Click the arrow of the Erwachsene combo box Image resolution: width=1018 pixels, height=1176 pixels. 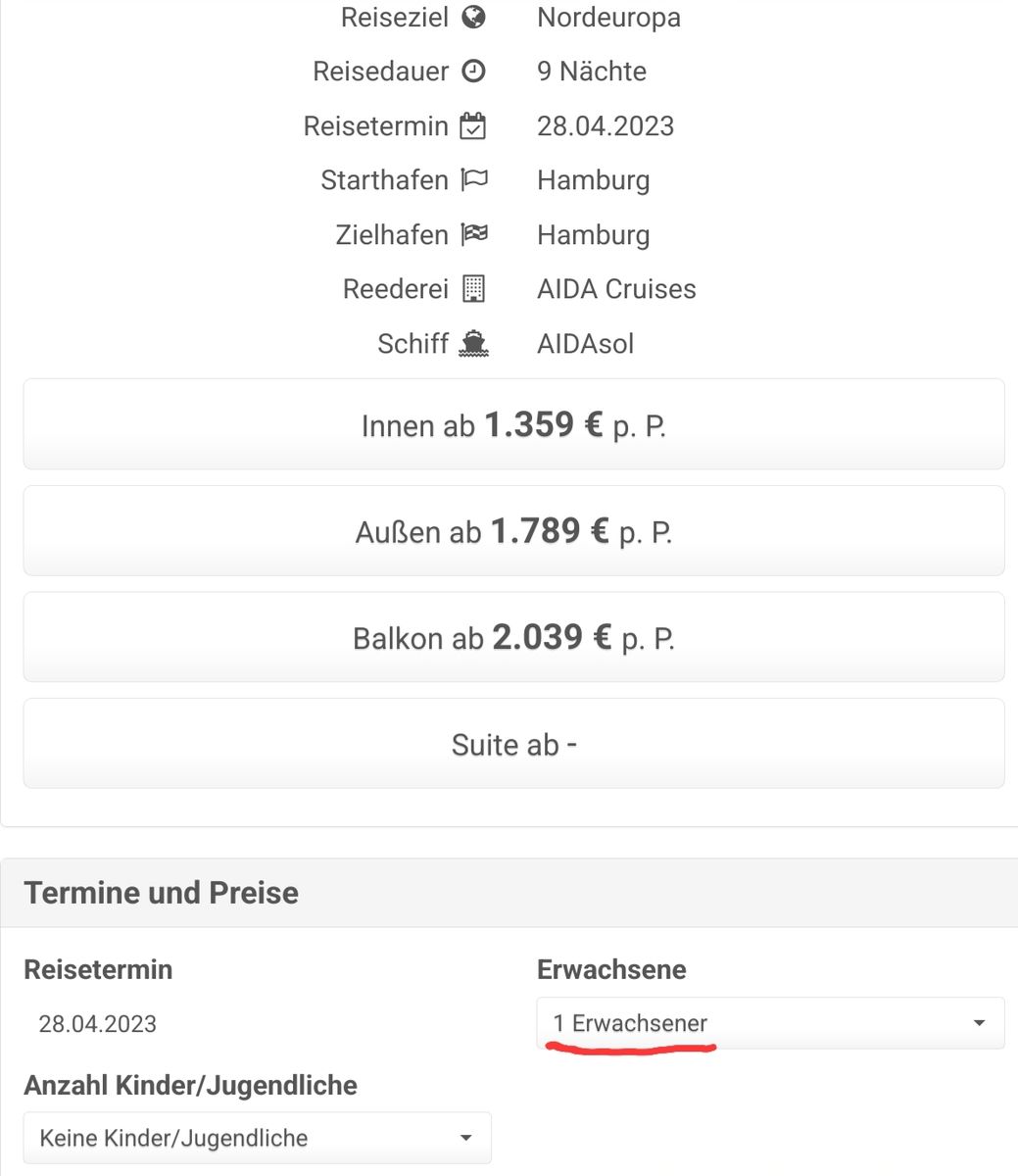tap(979, 1023)
